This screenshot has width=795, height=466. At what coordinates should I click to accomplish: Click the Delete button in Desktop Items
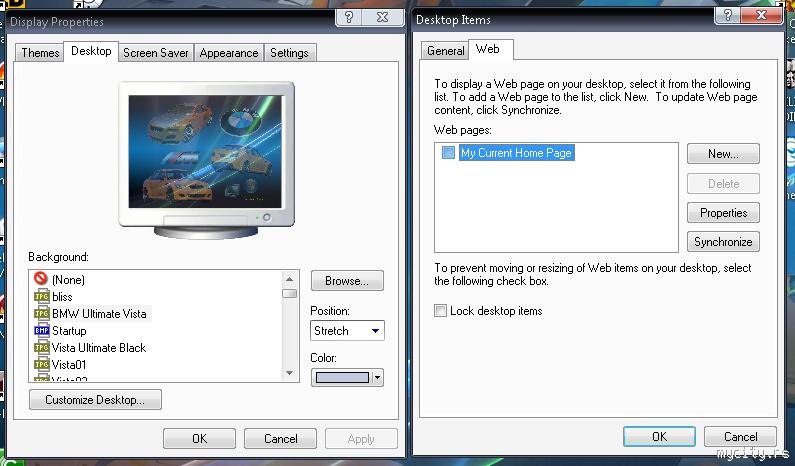click(x=724, y=184)
